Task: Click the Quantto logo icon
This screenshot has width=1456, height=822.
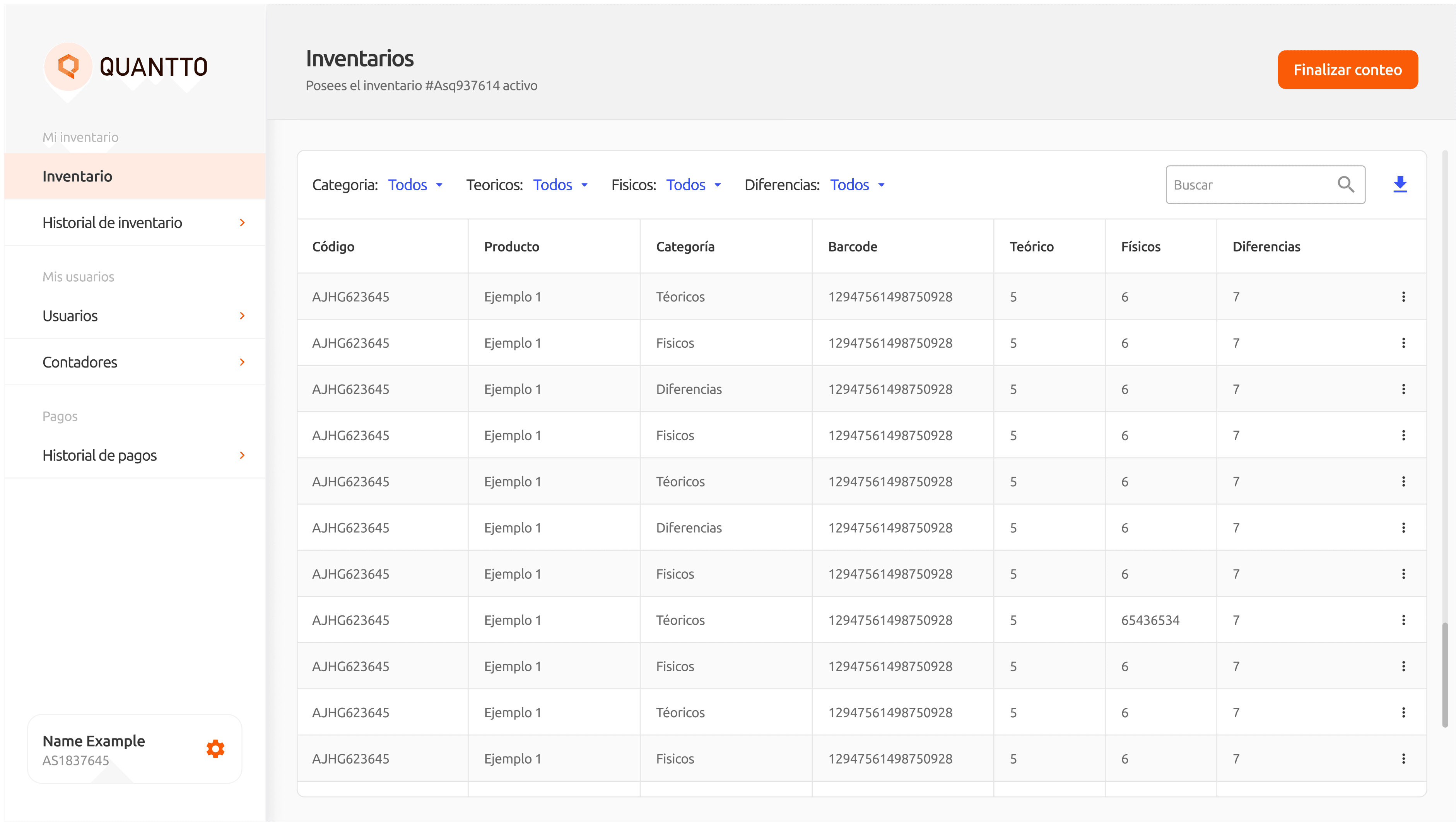Action: (68, 67)
